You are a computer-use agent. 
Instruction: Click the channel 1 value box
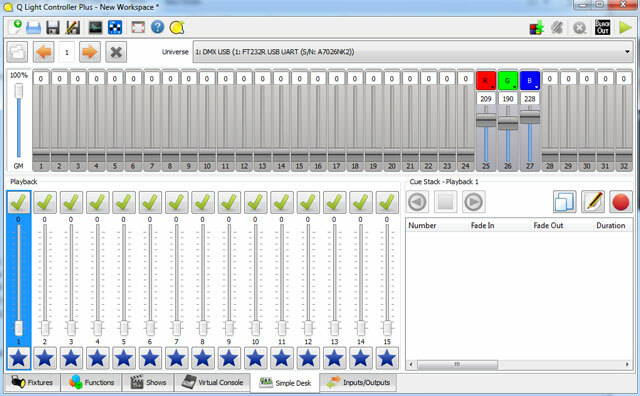[41, 78]
